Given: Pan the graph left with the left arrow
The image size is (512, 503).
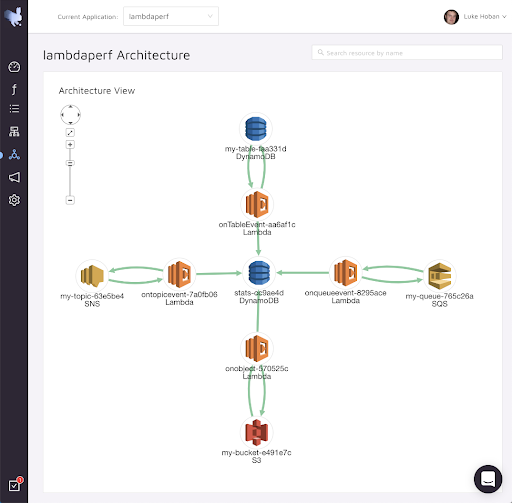Looking at the screenshot, I should 62,115.
